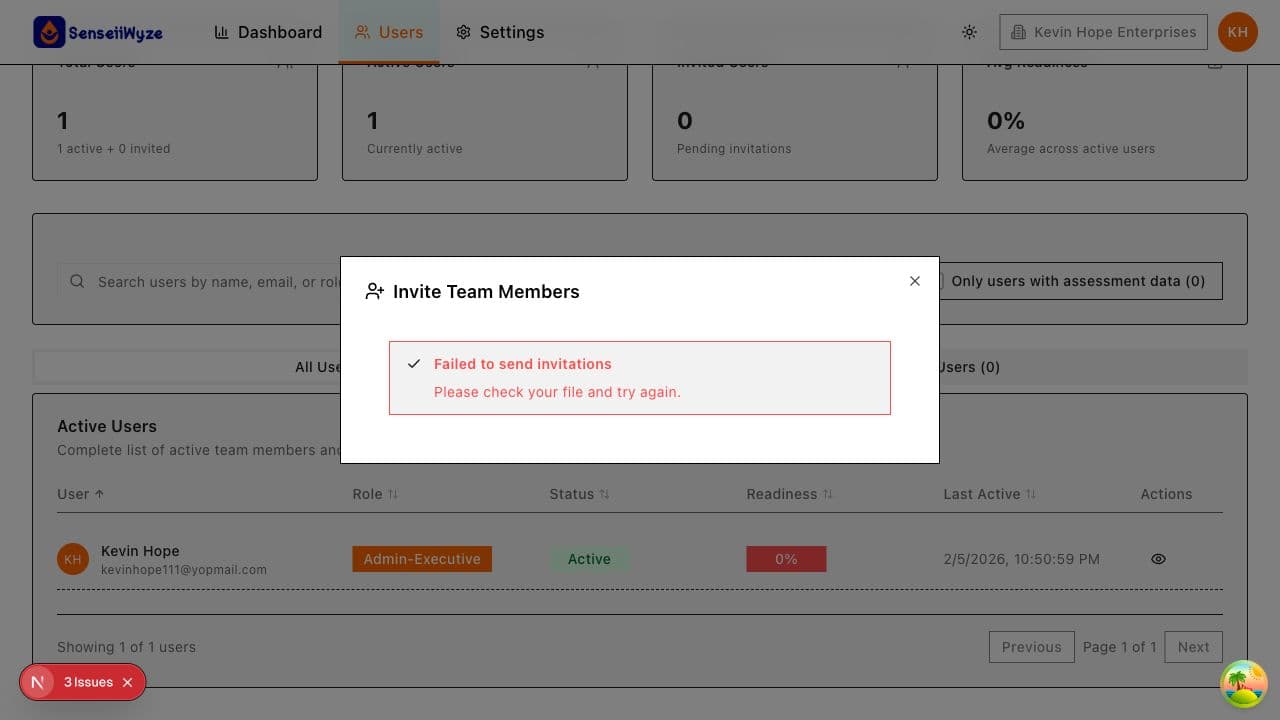Click the gear icon next to Settings

(x=463, y=32)
